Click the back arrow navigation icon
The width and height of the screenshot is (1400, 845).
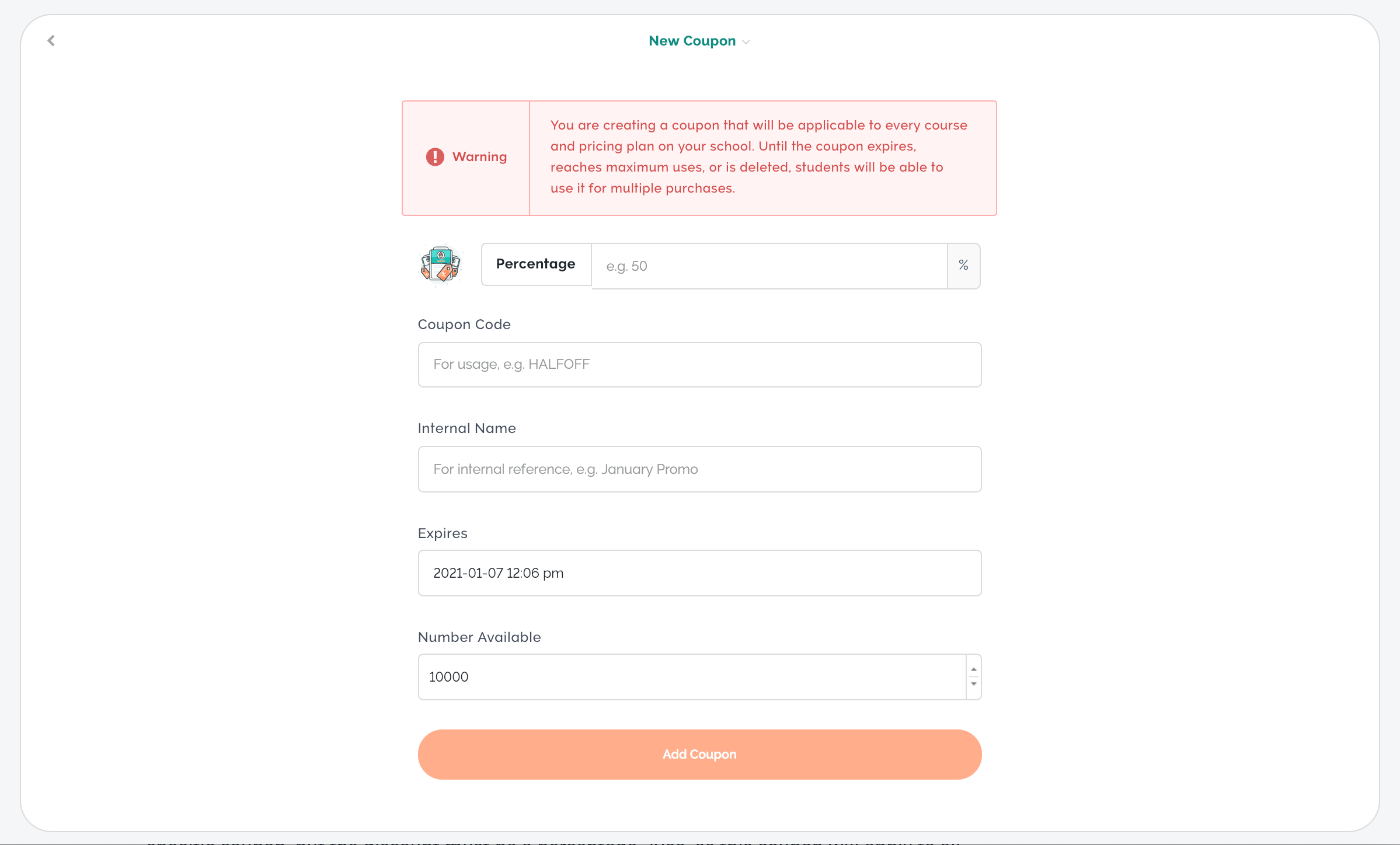tap(51, 41)
